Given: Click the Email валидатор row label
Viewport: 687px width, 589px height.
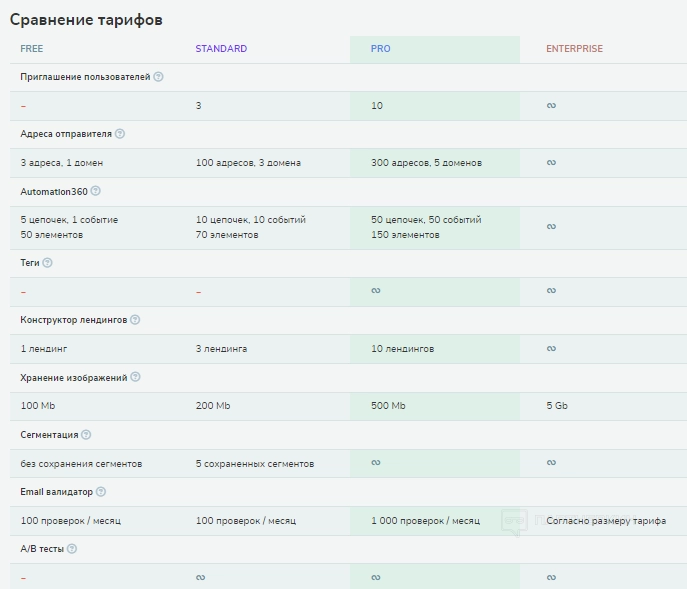Looking at the screenshot, I should coord(57,492).
